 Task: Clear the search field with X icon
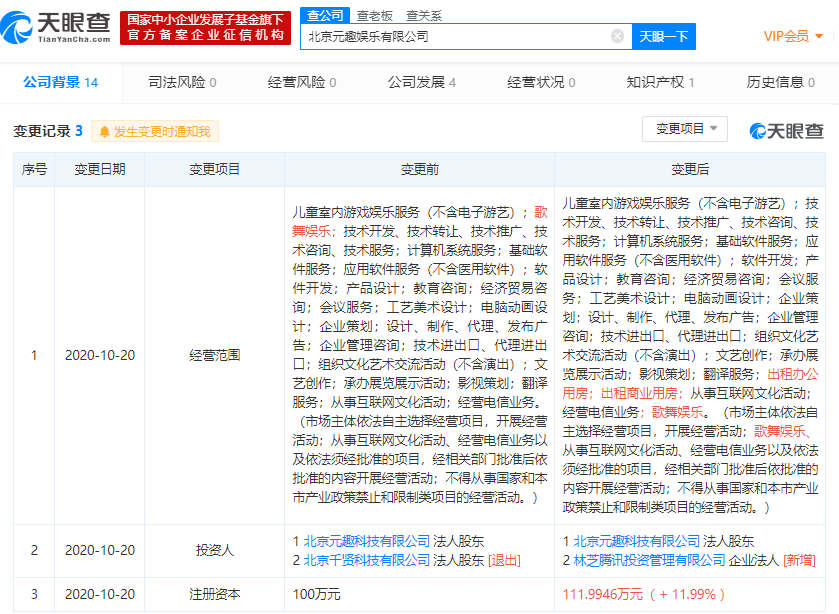click(617, 36)
